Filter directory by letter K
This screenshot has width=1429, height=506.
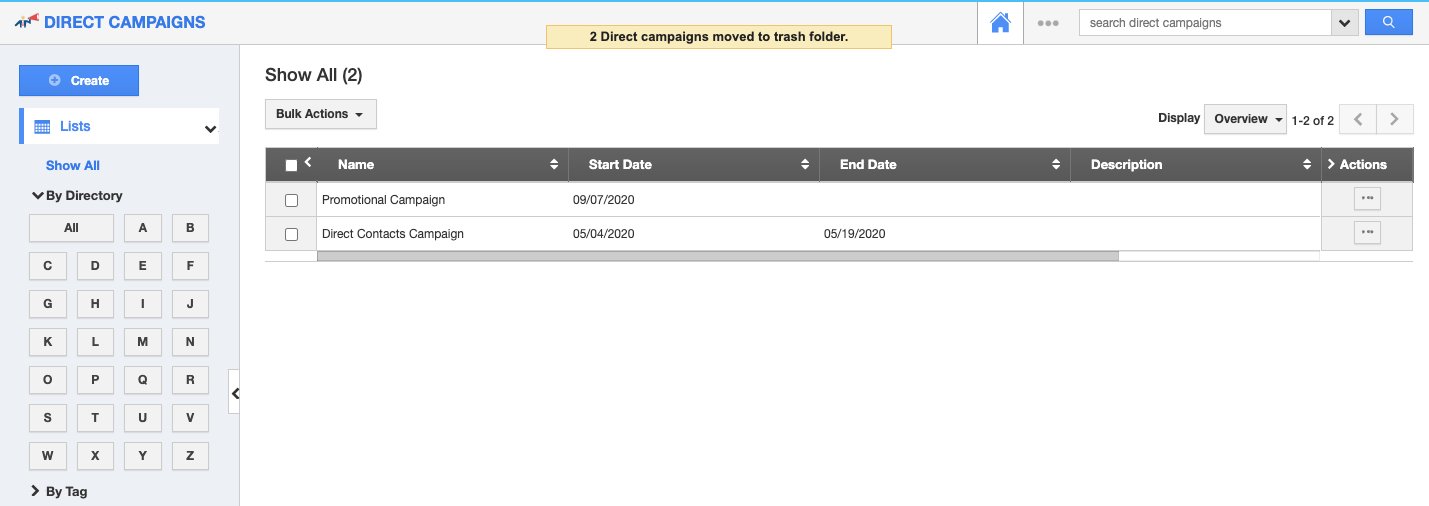pyautogui.click(x=48, y=342)
